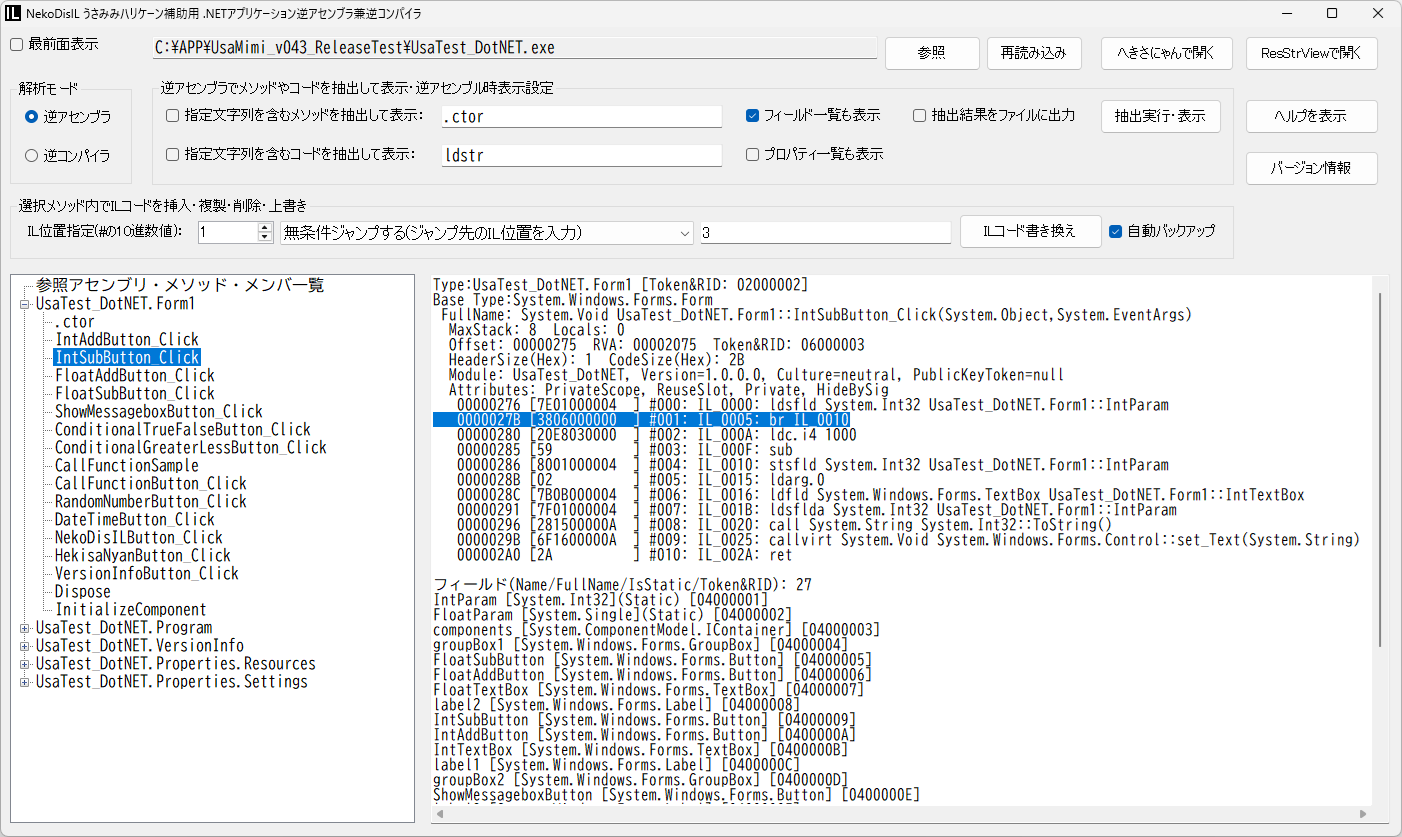This screenshot has height=837, width=1402.
Task: Uncheck フィールド一覧も表示 checkbox
Action: pos(753,115)
